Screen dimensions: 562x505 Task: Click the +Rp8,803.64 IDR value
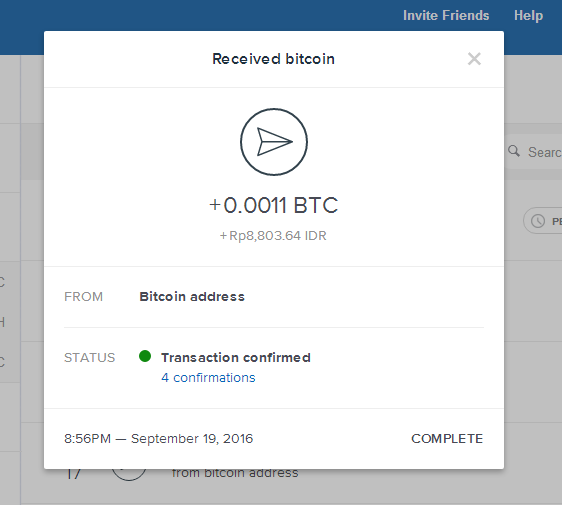coord(273,235)
